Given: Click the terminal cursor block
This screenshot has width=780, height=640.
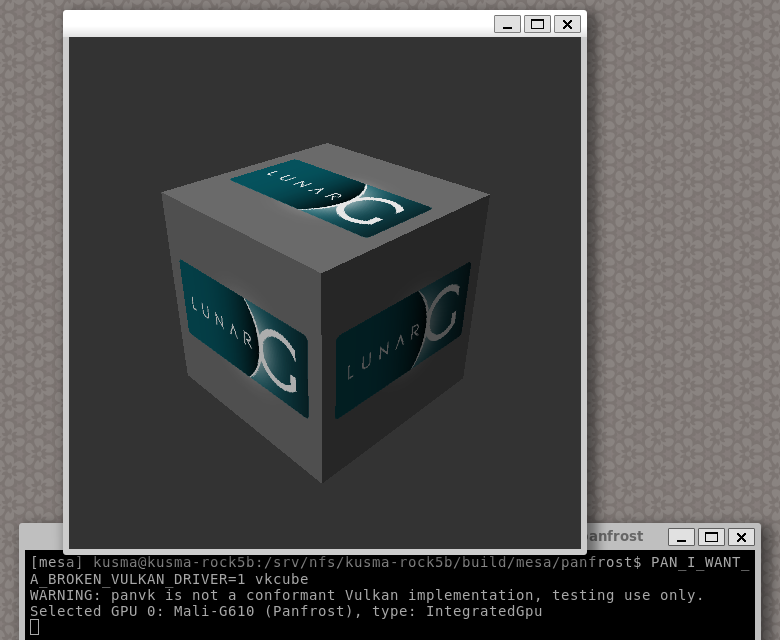Looking at the screenshot, I should (x=34, y=627).
